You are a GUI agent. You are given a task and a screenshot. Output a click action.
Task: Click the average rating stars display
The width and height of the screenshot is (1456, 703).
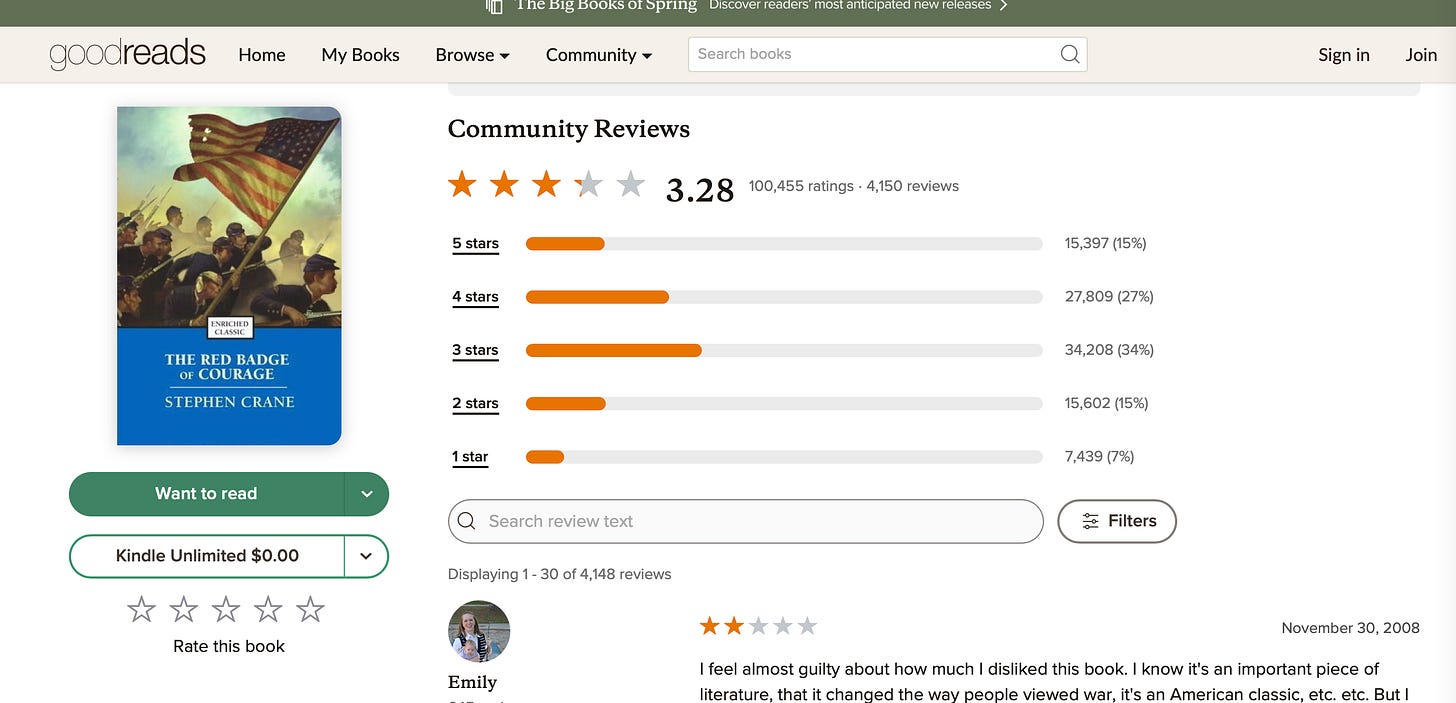coord(546,185)
